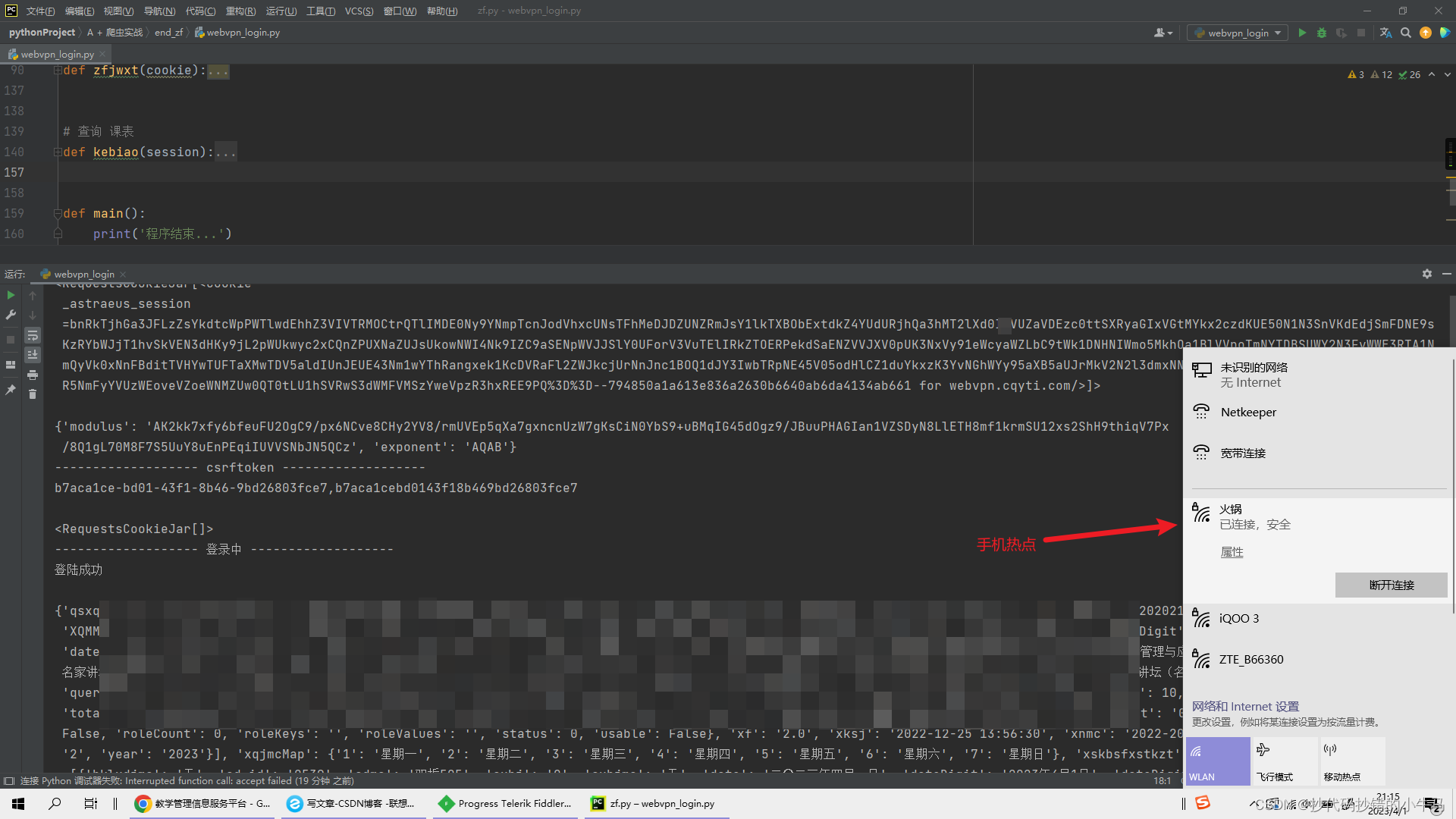Viewport: 1456px width, 819px height.
Task: Open the 导航(N) menu
Action: (x=159, y=11)
